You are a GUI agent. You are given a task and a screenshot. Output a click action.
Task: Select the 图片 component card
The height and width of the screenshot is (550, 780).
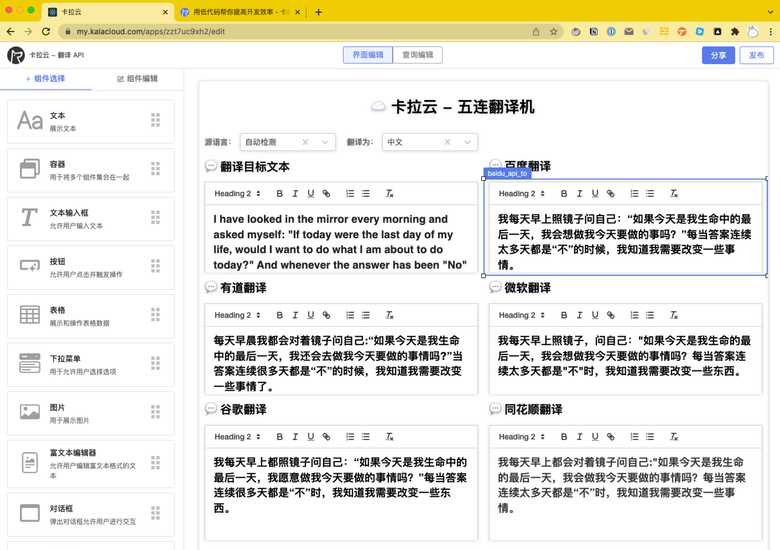pos(91,413)
